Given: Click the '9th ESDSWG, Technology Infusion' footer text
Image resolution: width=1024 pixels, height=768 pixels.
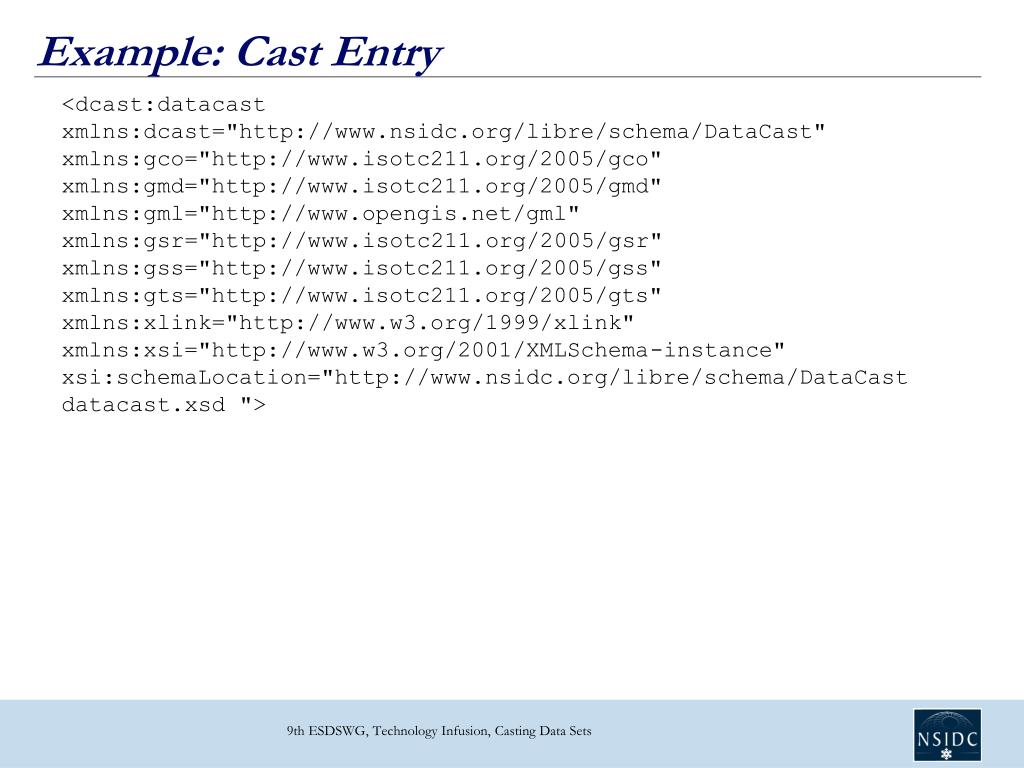Looking at the screenshot, I should click(439, 731).
